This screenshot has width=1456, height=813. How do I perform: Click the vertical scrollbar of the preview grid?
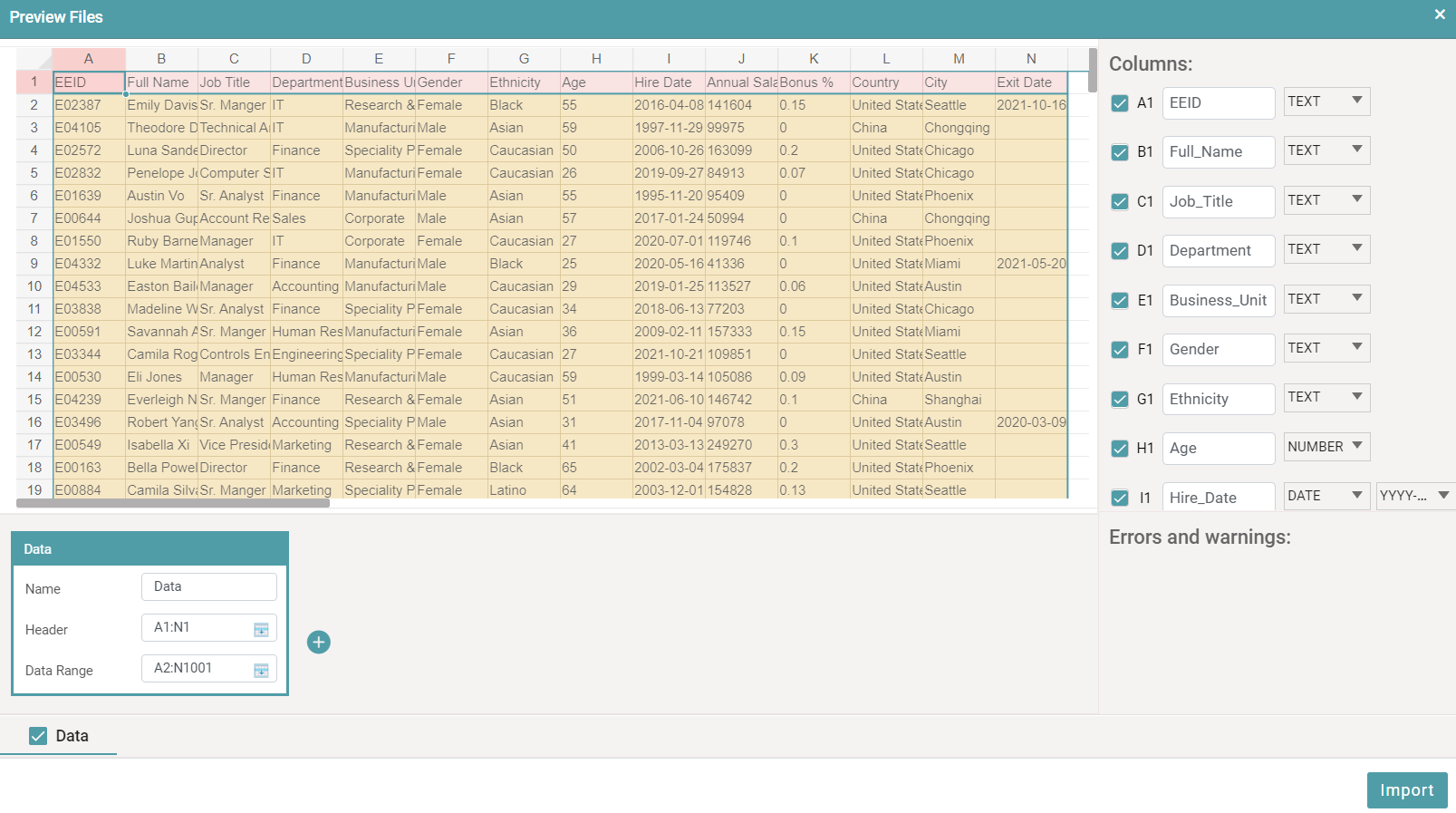(x=1093, y=71)
